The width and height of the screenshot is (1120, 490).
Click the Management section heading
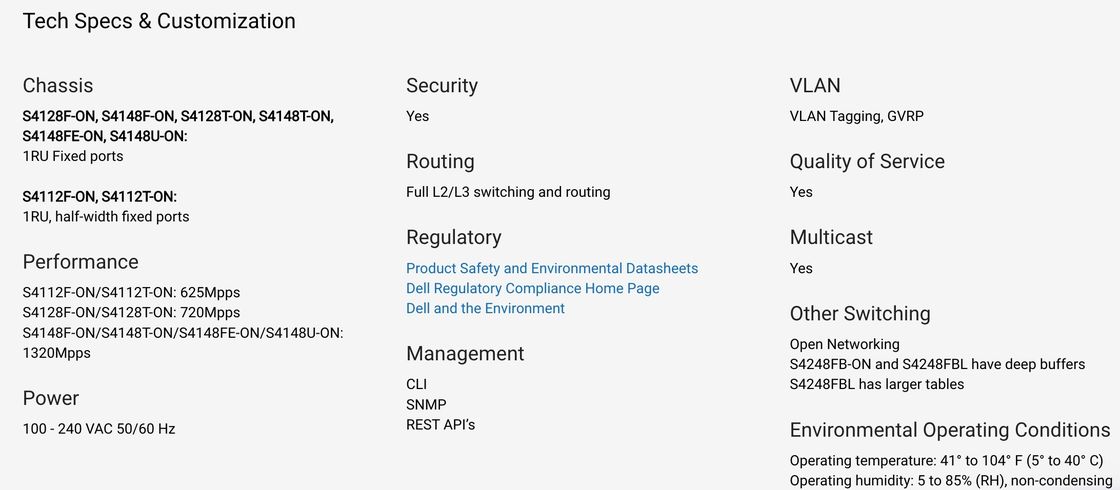pyautogui.click(x=465, y=354)
